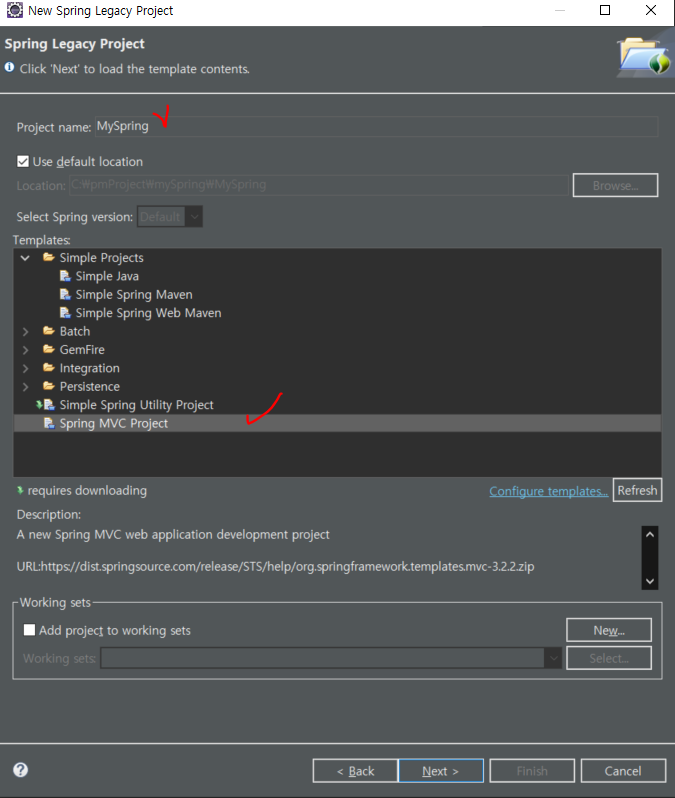Toggle the Use default location checkbox
This screenshot has width=675, height=798.
(23, 162)
